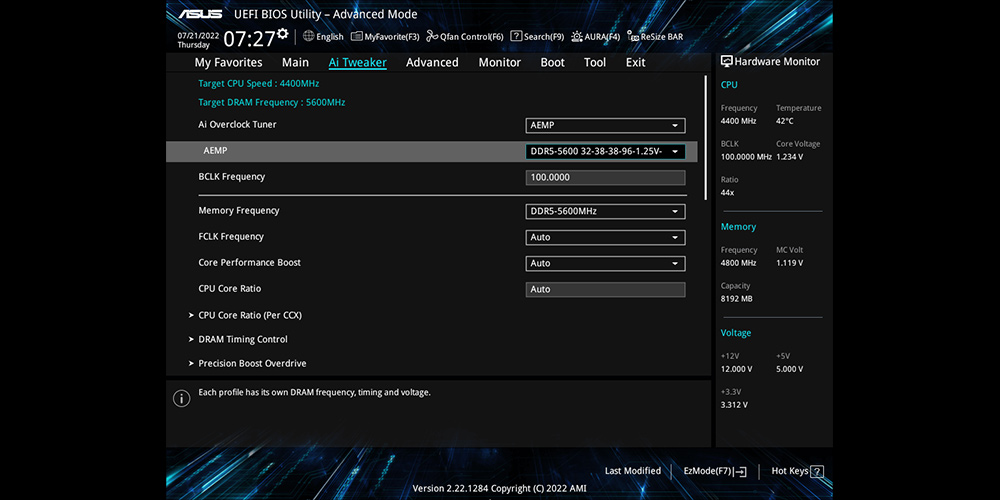Select the Ai Tweaker tab

pos(357,62)
